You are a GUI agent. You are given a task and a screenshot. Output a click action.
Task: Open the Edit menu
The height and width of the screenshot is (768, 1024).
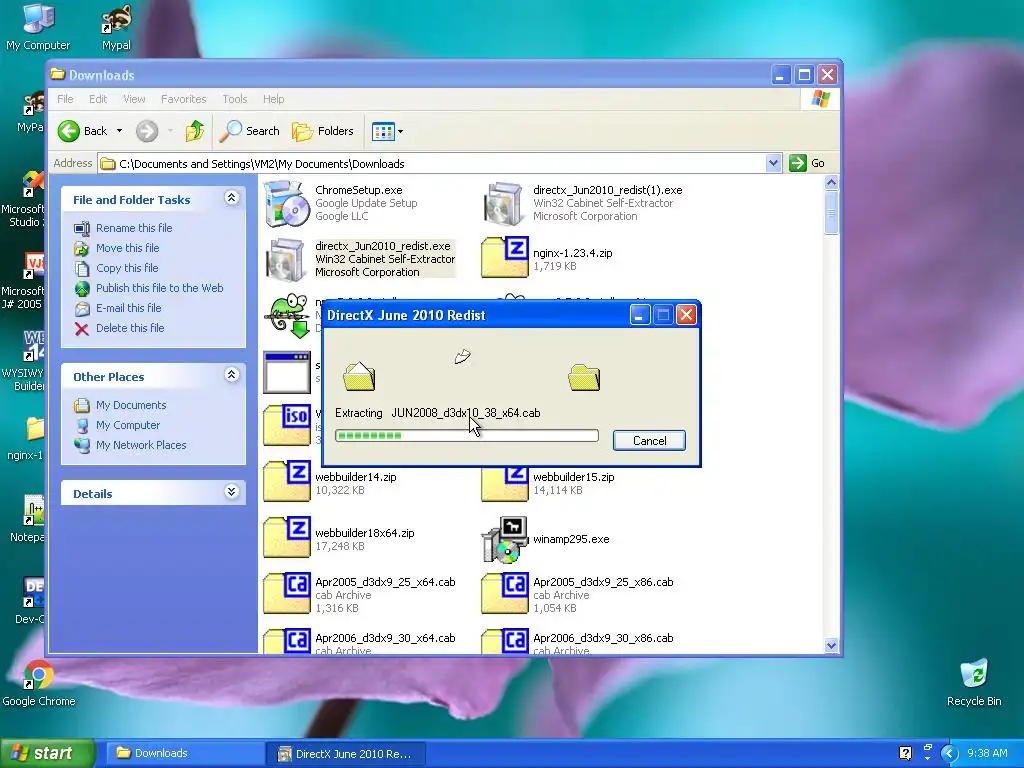coord(98,99)
